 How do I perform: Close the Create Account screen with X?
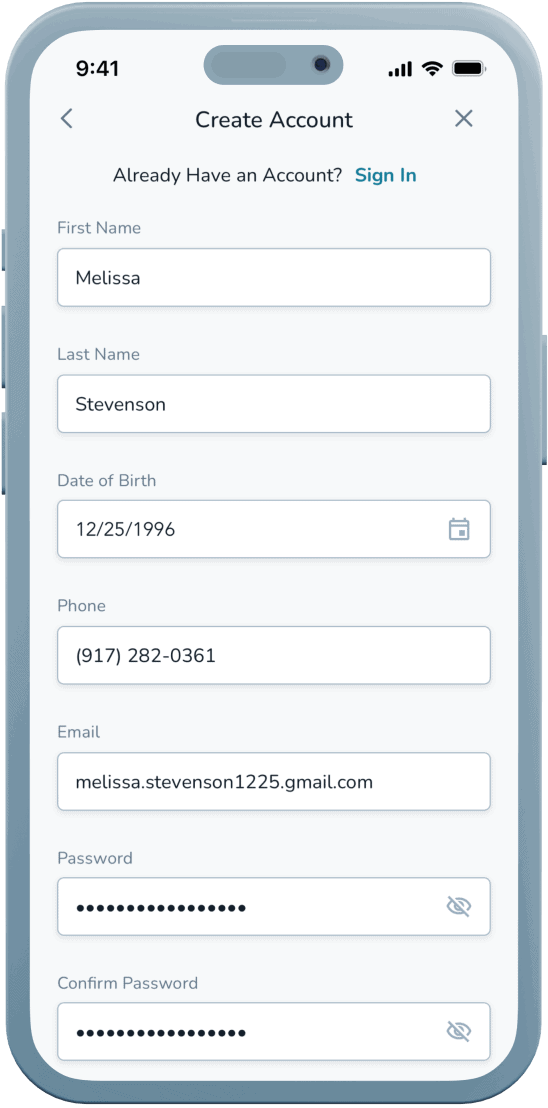[x=463, y=119]
